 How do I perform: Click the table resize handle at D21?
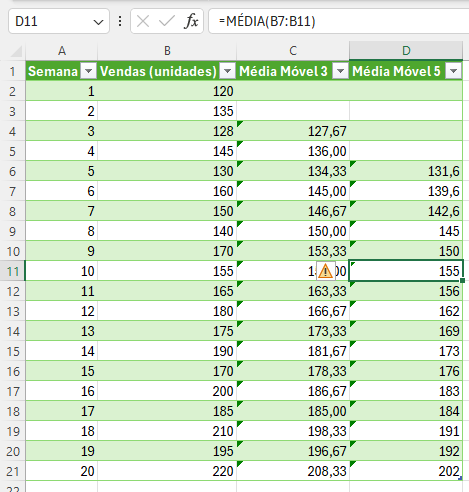460,478
